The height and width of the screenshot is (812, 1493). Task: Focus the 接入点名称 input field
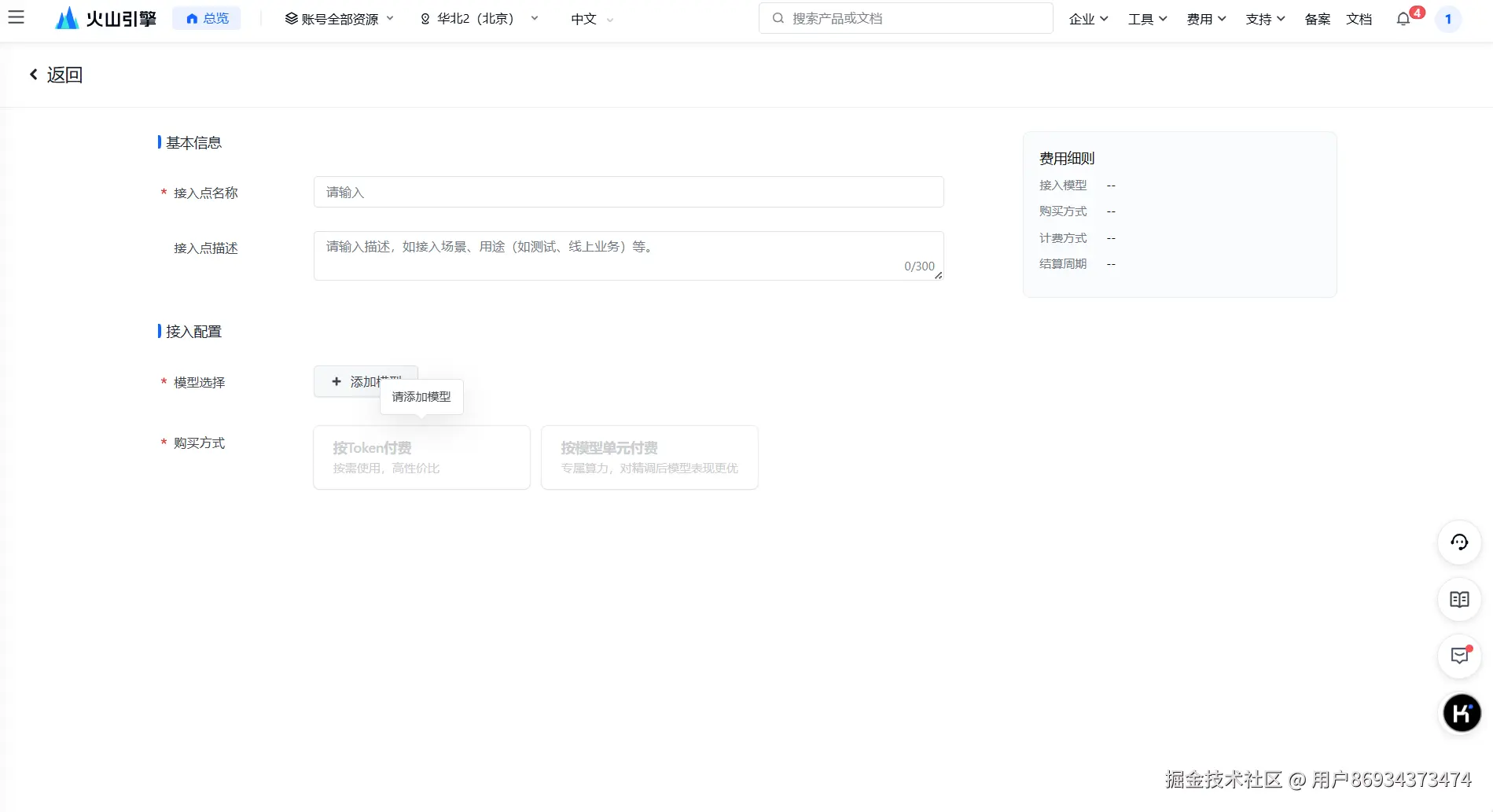tap(628, 192)
